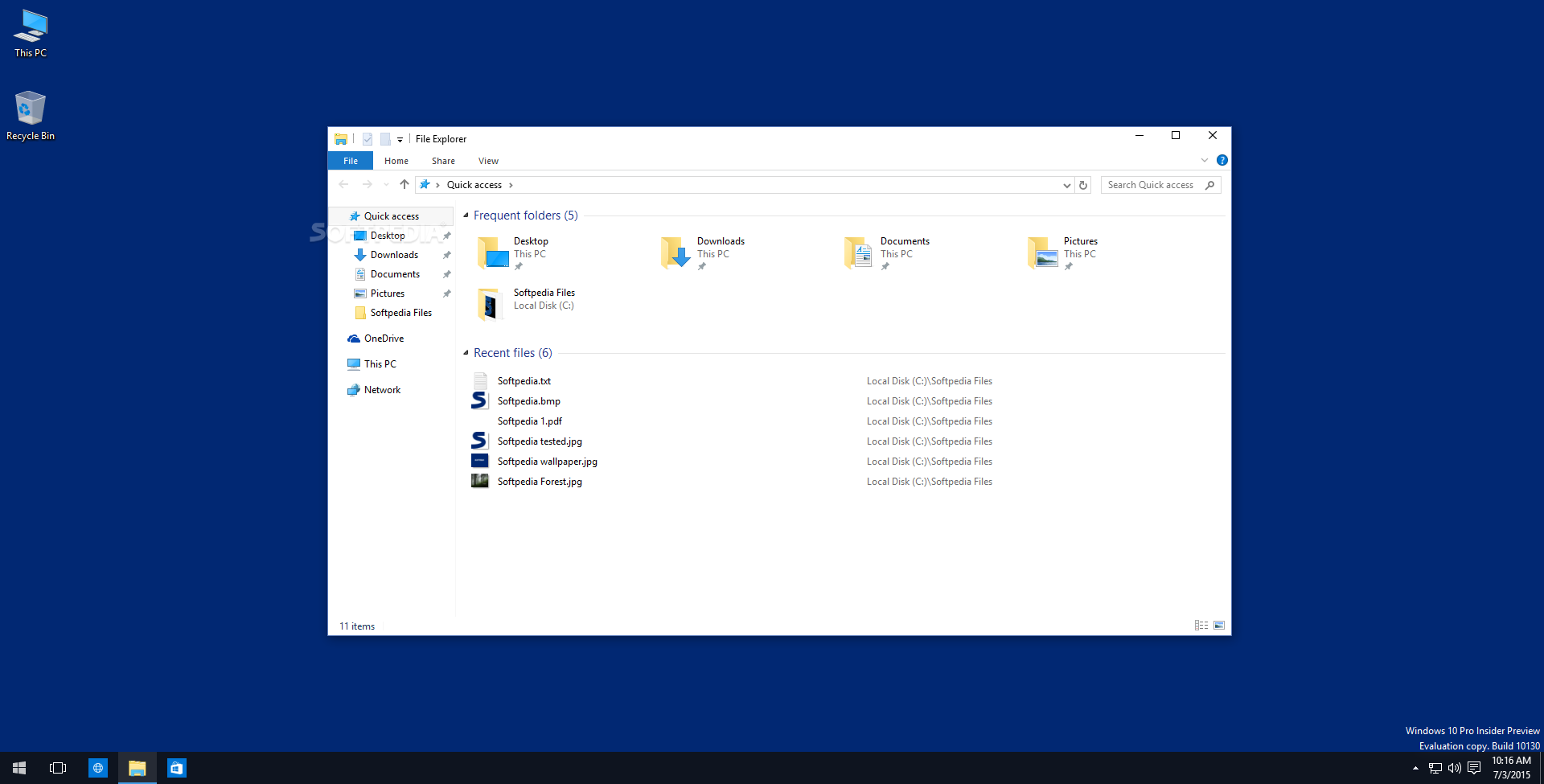
Task: Click the Quick access breadcrumb in address bar
Action: (474, 185)
